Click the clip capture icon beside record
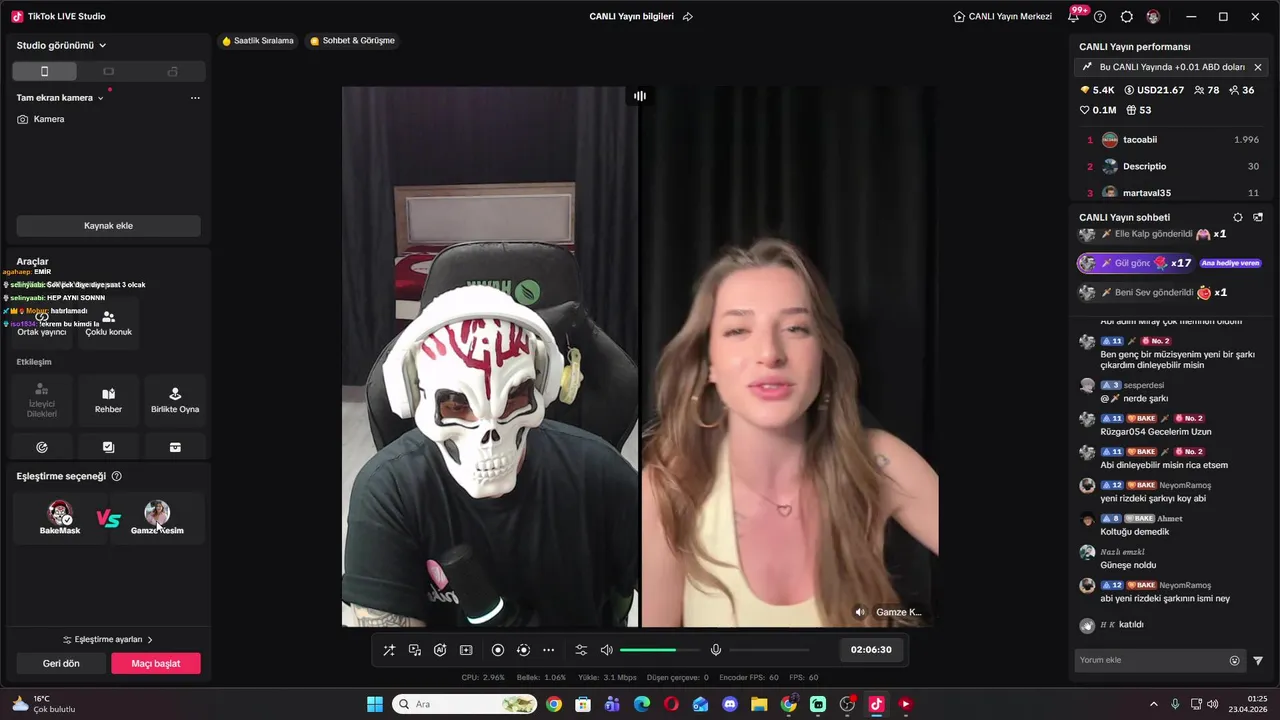The image size is (1280, 720). (523, 650)
